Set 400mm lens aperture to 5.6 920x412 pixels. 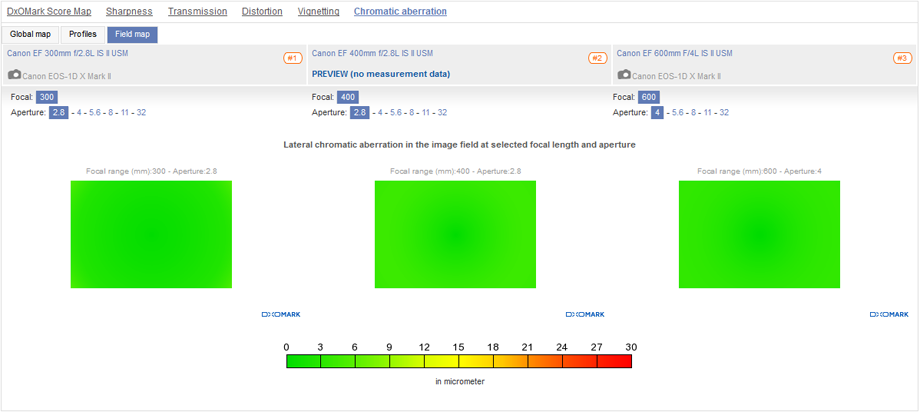pos(396,113)
